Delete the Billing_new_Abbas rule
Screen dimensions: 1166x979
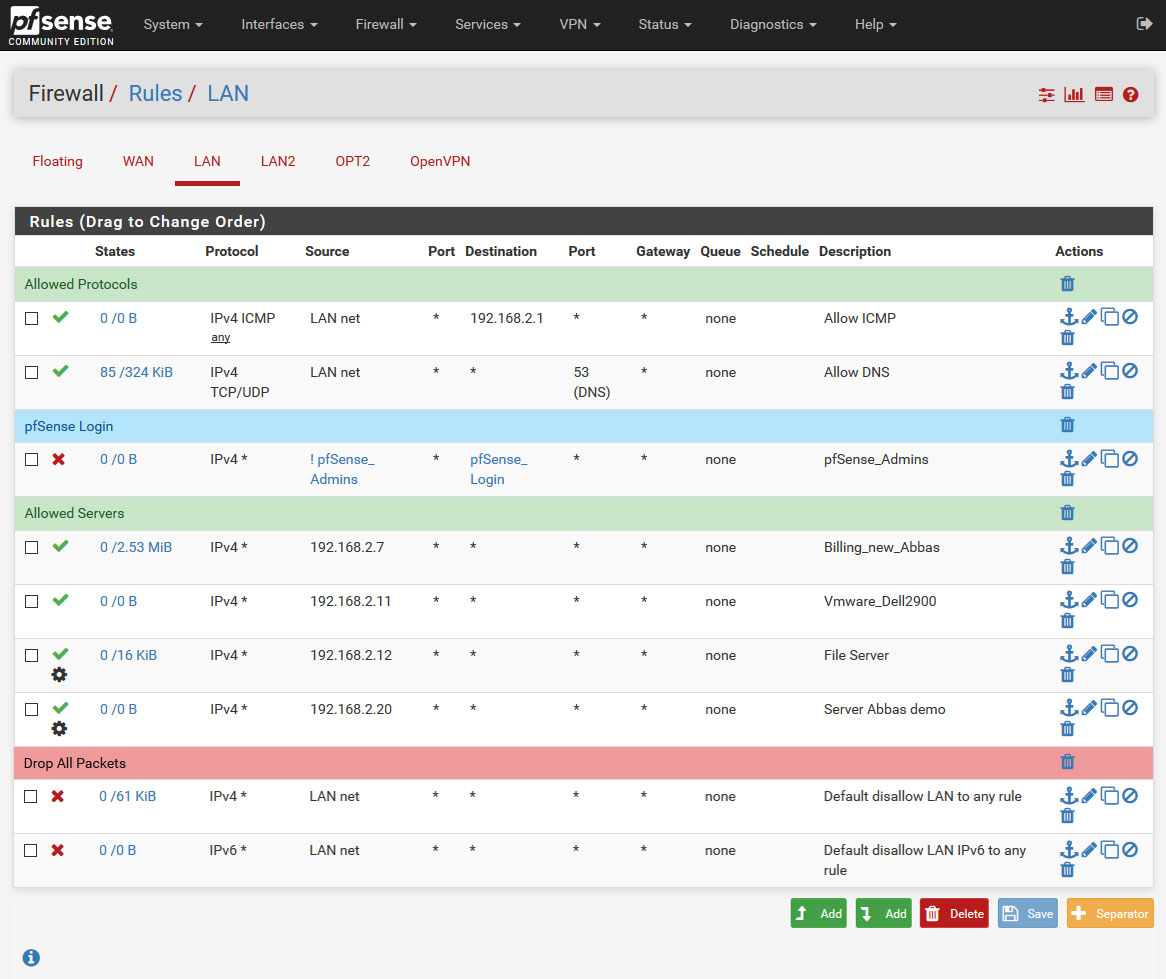pos(1067,566)
